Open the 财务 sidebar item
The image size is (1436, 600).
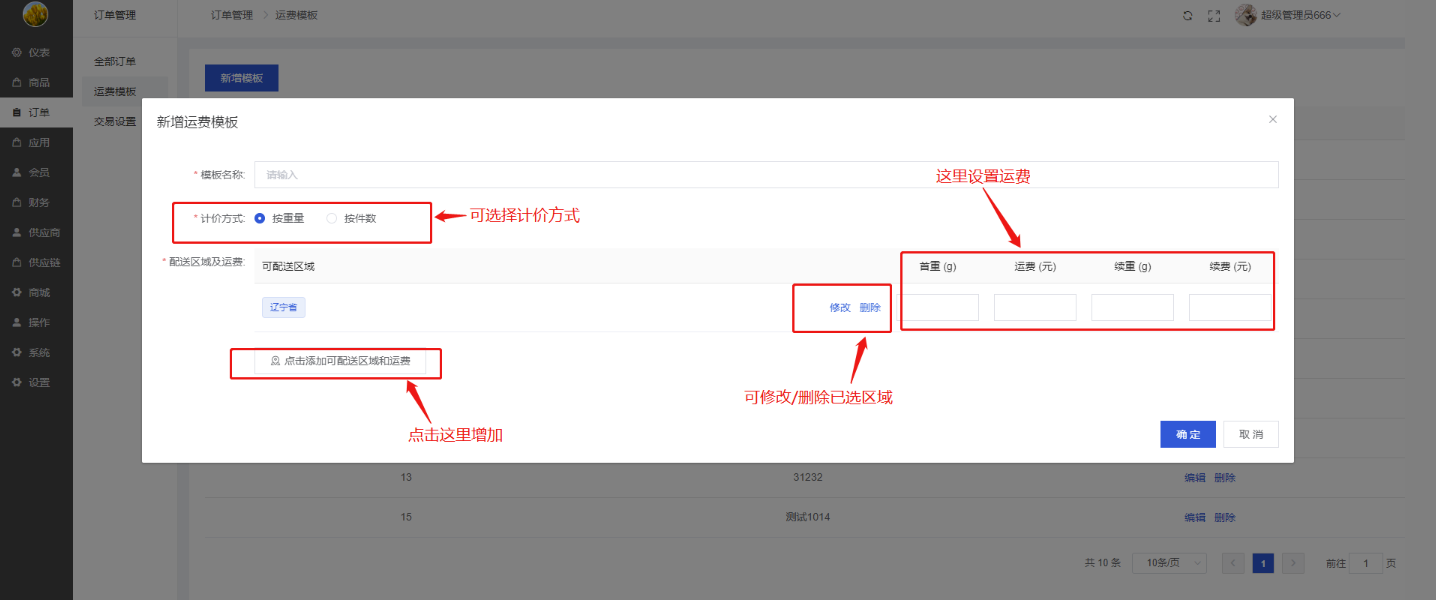pos(37,202)
